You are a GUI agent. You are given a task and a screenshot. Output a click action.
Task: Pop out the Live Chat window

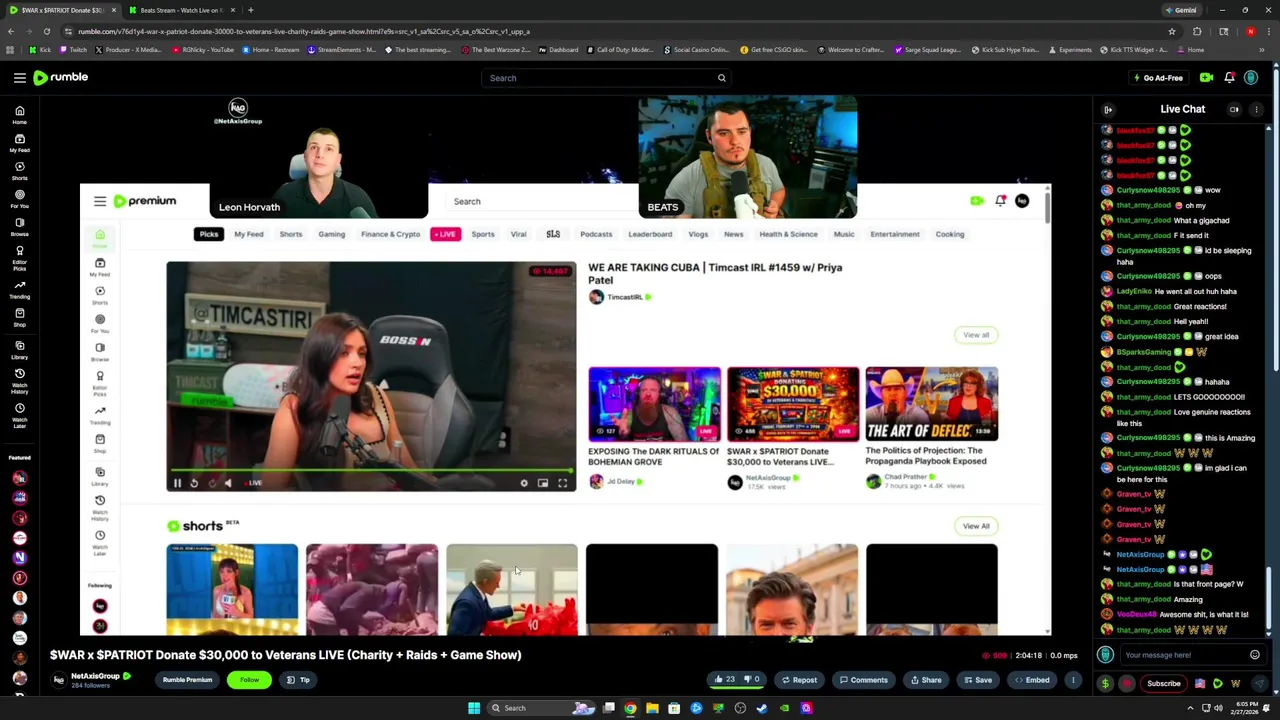(x=1235, y=109)
